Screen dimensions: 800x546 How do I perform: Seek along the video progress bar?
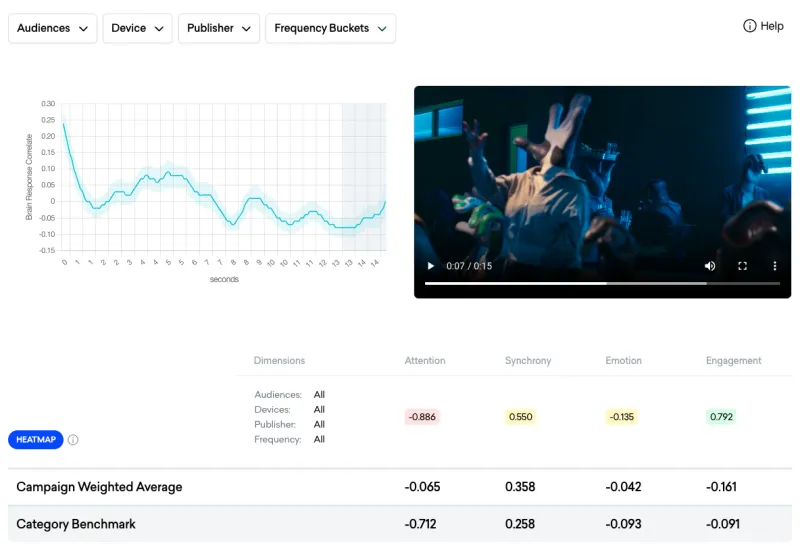pos(602,283)
